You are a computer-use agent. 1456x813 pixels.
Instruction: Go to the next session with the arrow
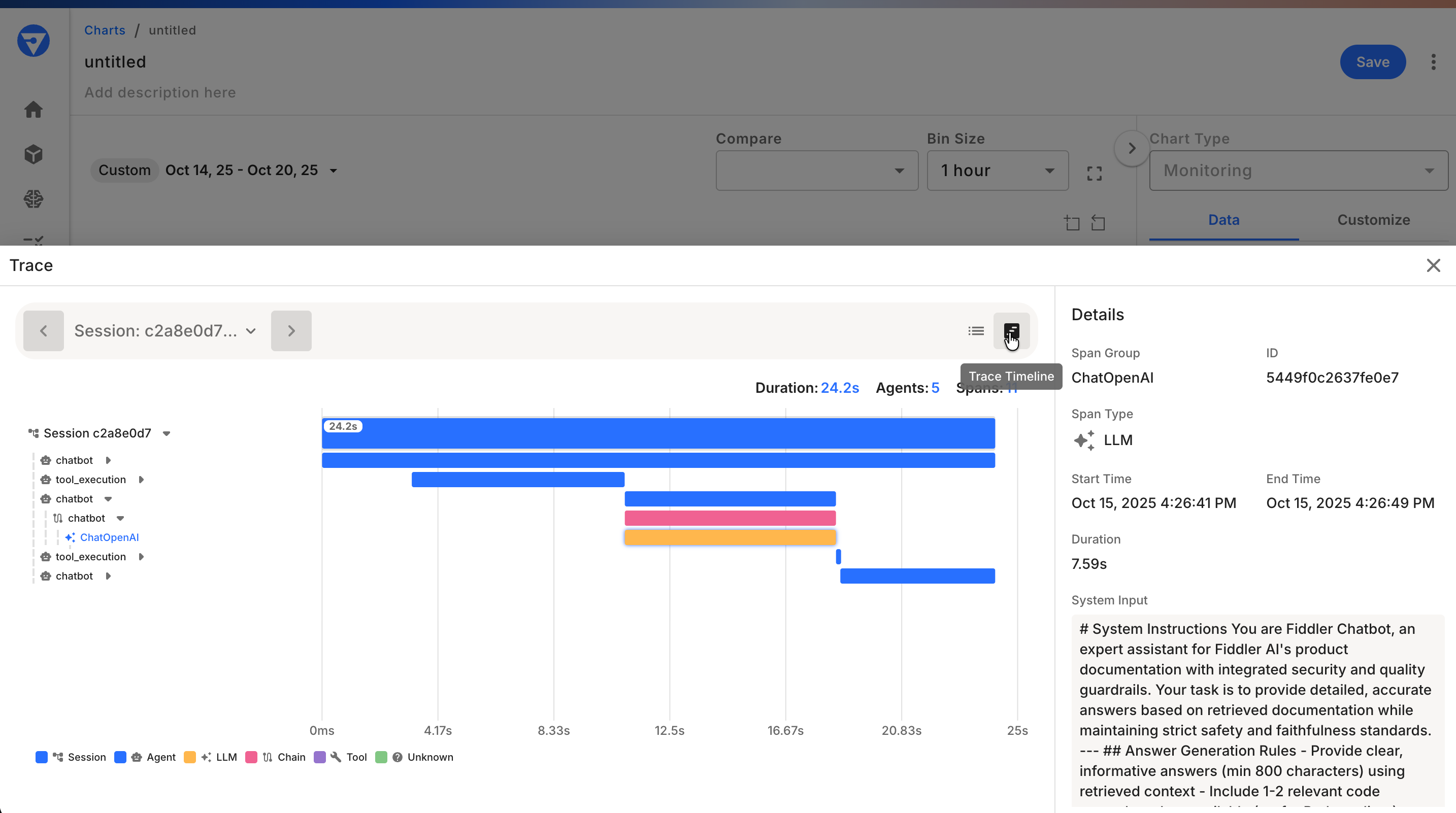290,330
